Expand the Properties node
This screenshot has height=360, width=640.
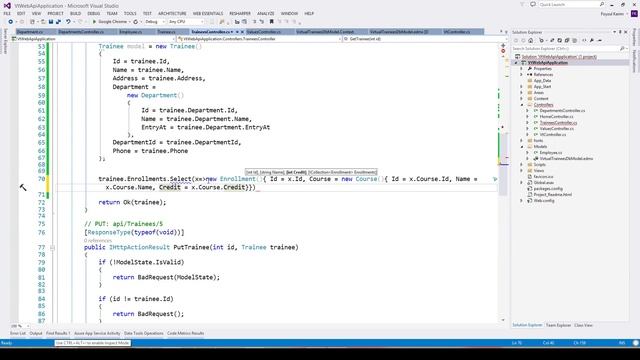pos(521,69)
